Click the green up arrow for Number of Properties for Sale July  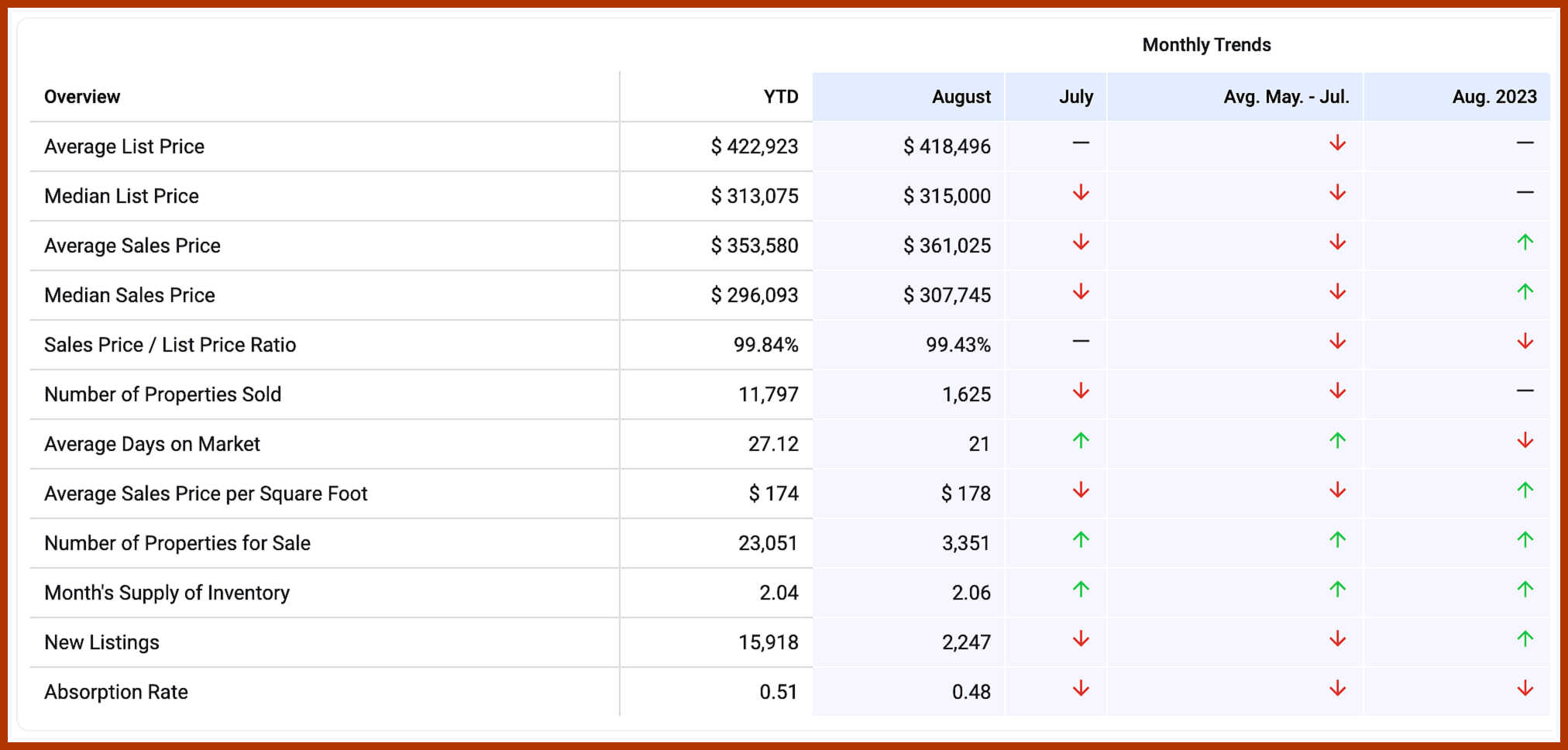tap(1081, 540)
